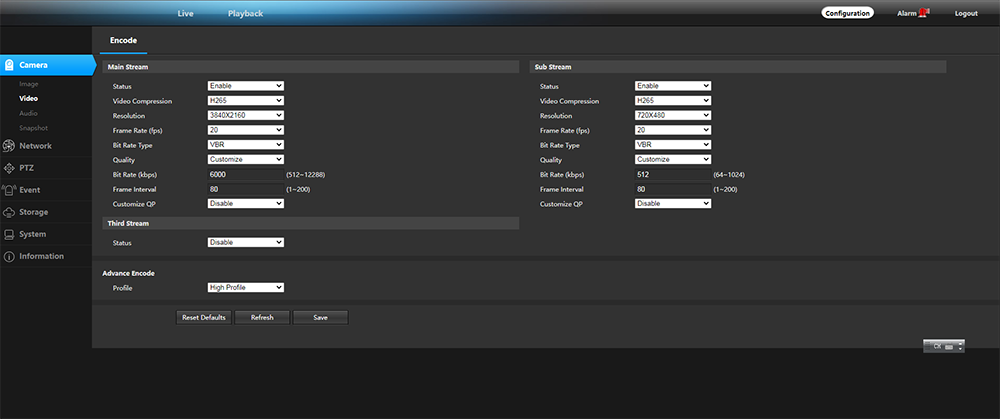Open Sub Stream Bit Rate Type dropdown
The height and width of the screenshot is (419, 1000).
point(672,144)
